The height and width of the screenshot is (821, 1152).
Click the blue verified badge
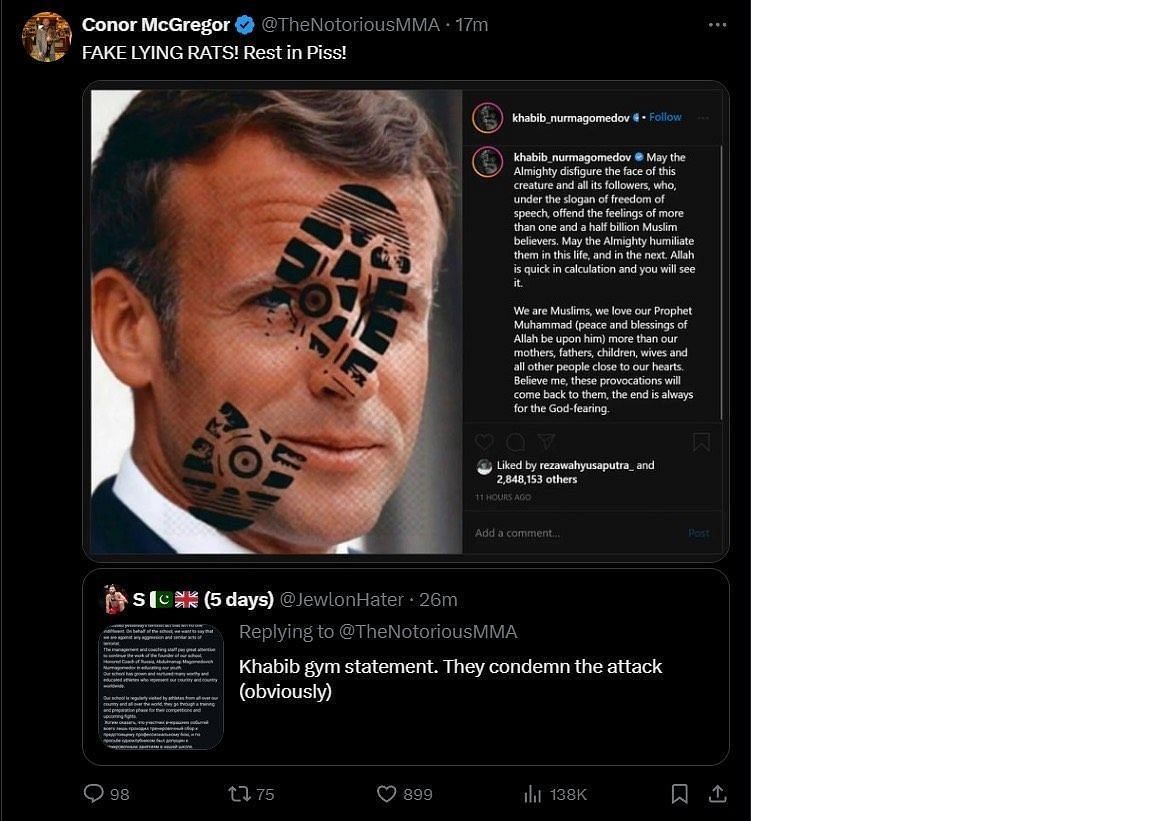245,25
